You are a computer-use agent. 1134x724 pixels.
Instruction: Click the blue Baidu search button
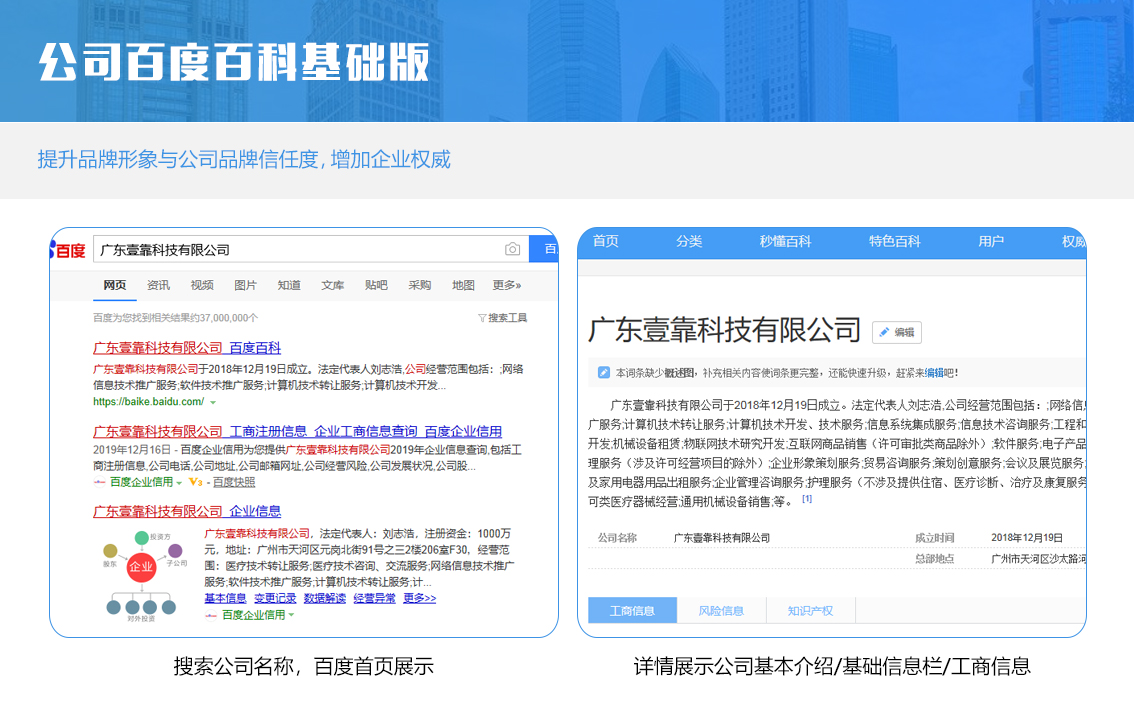tap(544, 249)
